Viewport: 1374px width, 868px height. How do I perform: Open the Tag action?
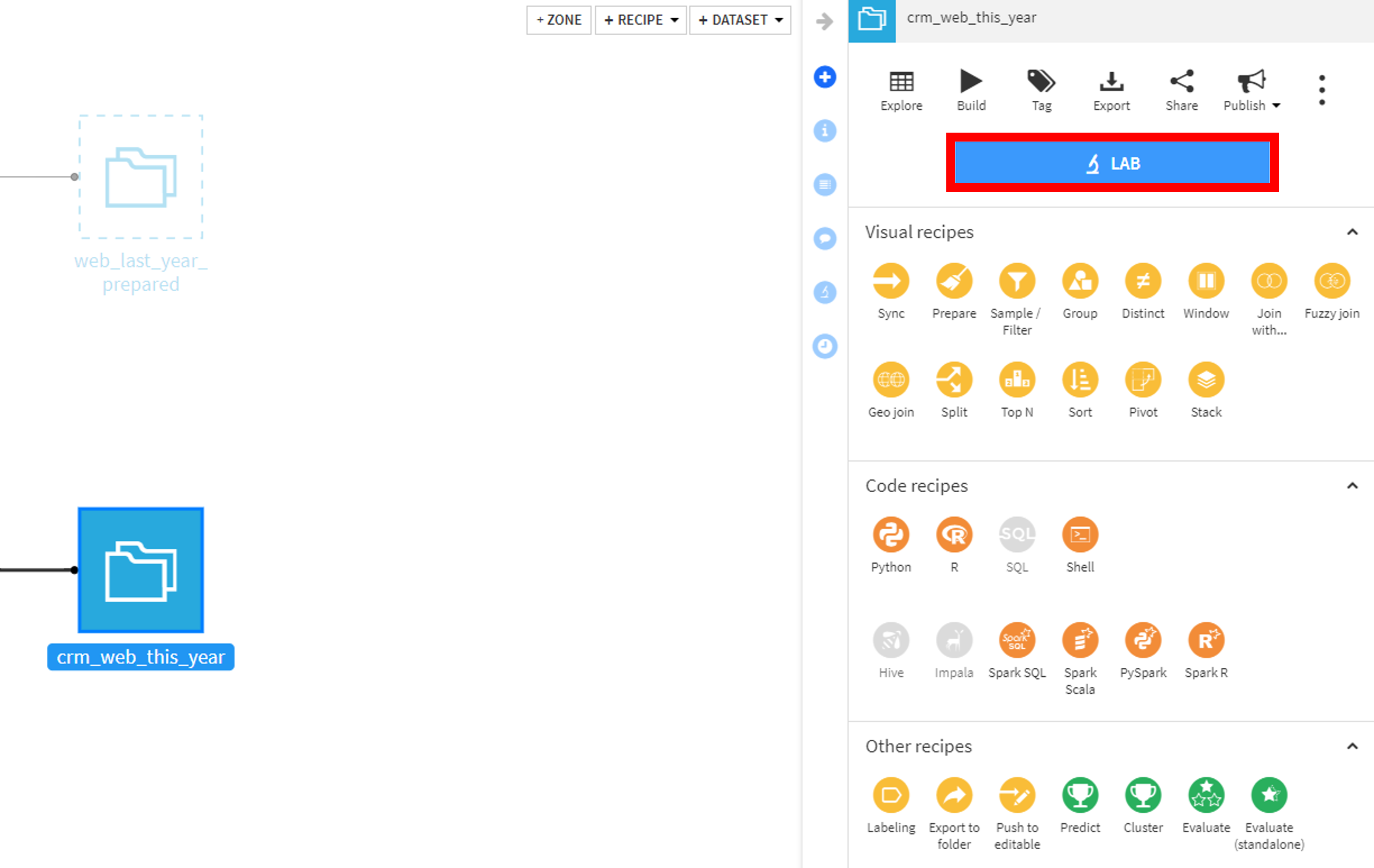(x=1042, y=91)
